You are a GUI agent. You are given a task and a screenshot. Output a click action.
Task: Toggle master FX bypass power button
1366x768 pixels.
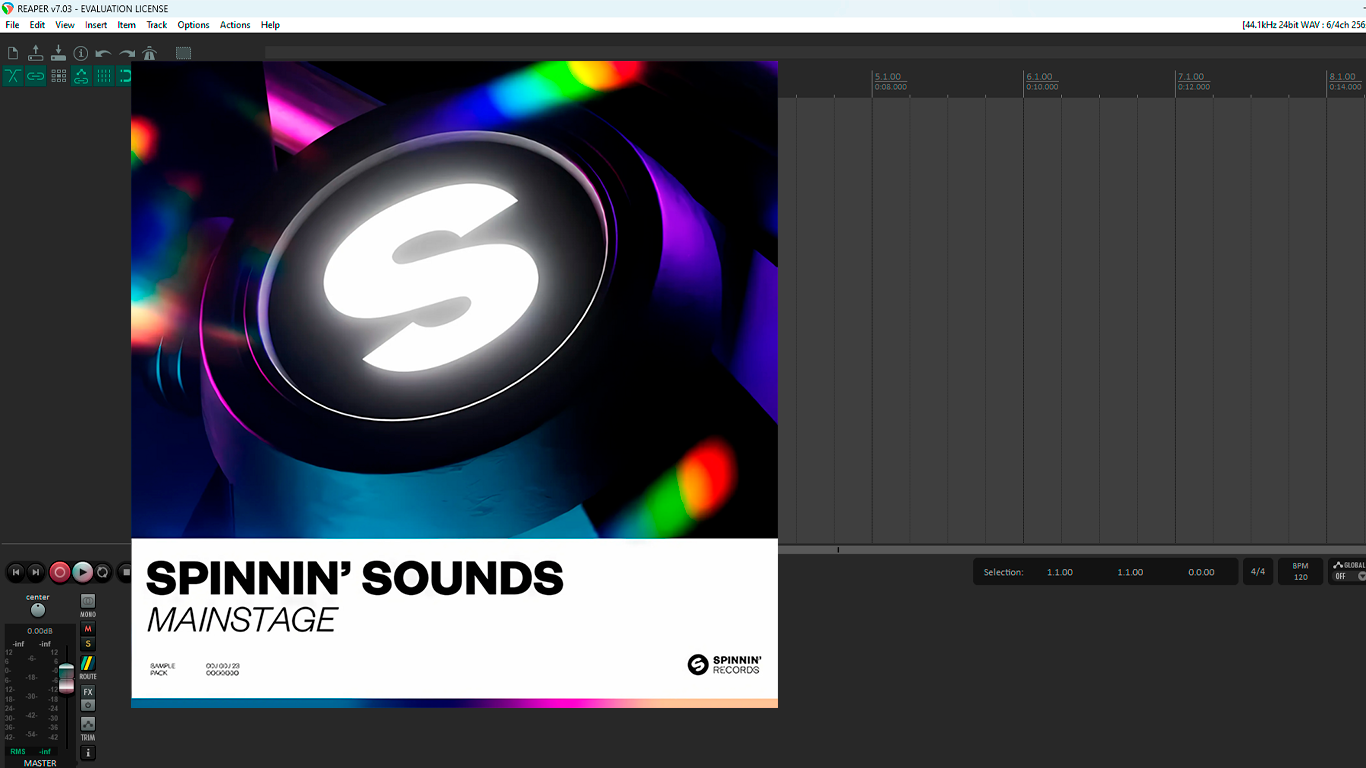88,705
